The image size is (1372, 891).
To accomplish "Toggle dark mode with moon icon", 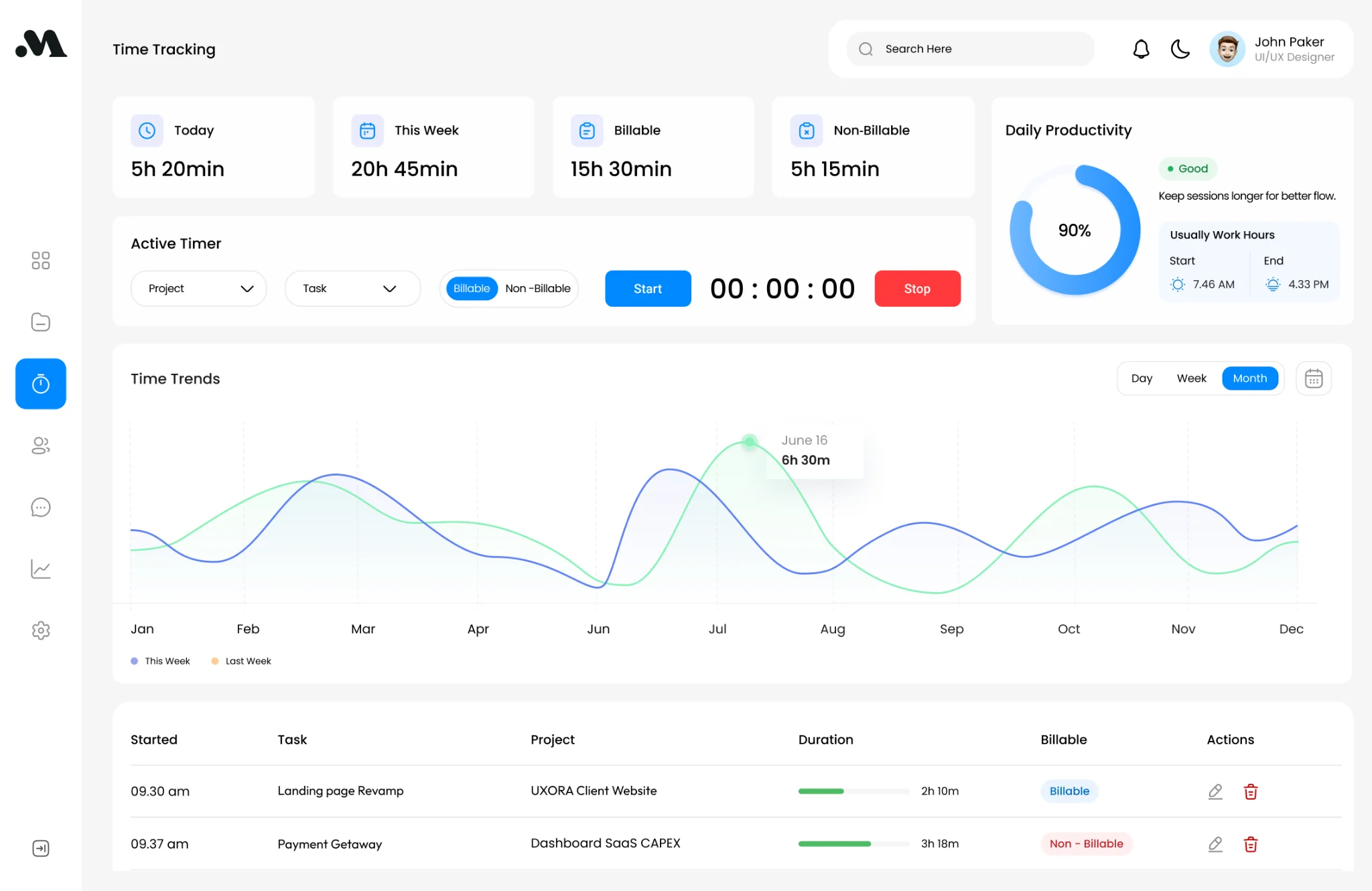I will (x=1180, y=49).
